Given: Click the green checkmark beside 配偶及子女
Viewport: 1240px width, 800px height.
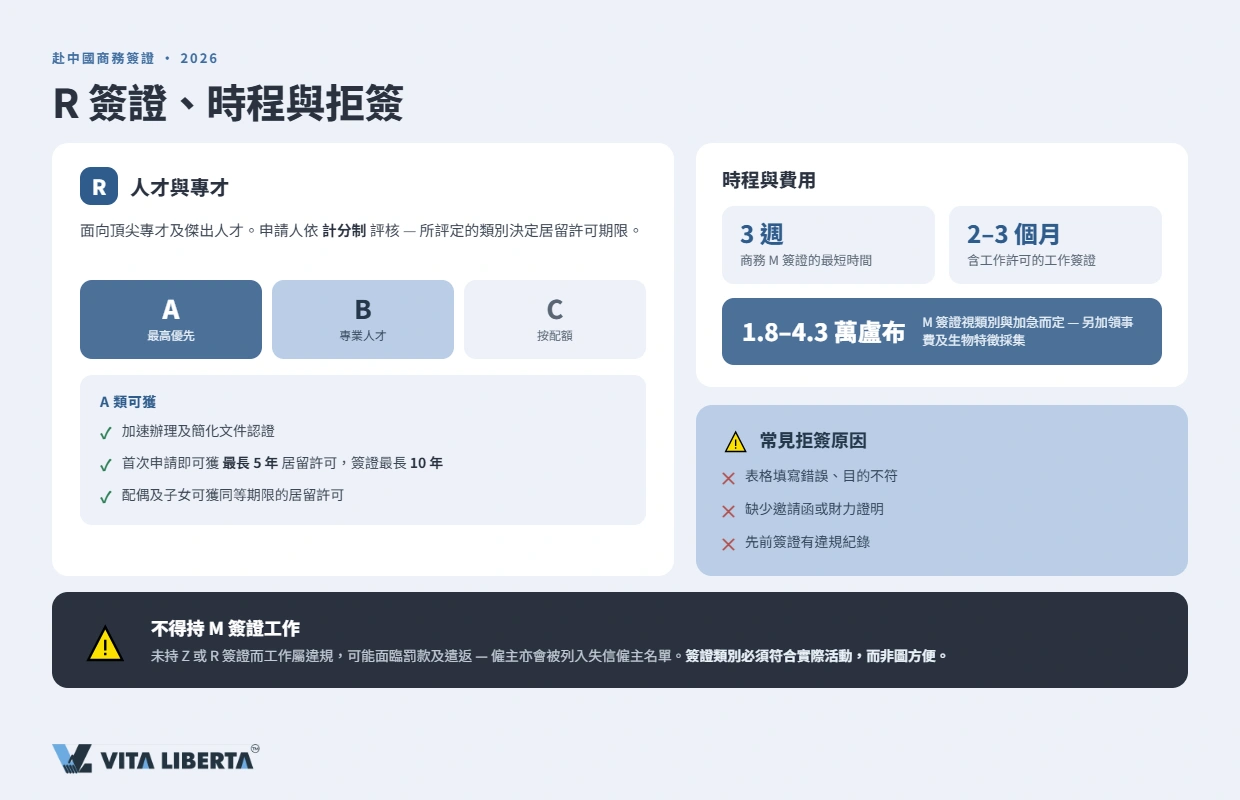Looking at the screenshot, I should [x=106, y=497].
